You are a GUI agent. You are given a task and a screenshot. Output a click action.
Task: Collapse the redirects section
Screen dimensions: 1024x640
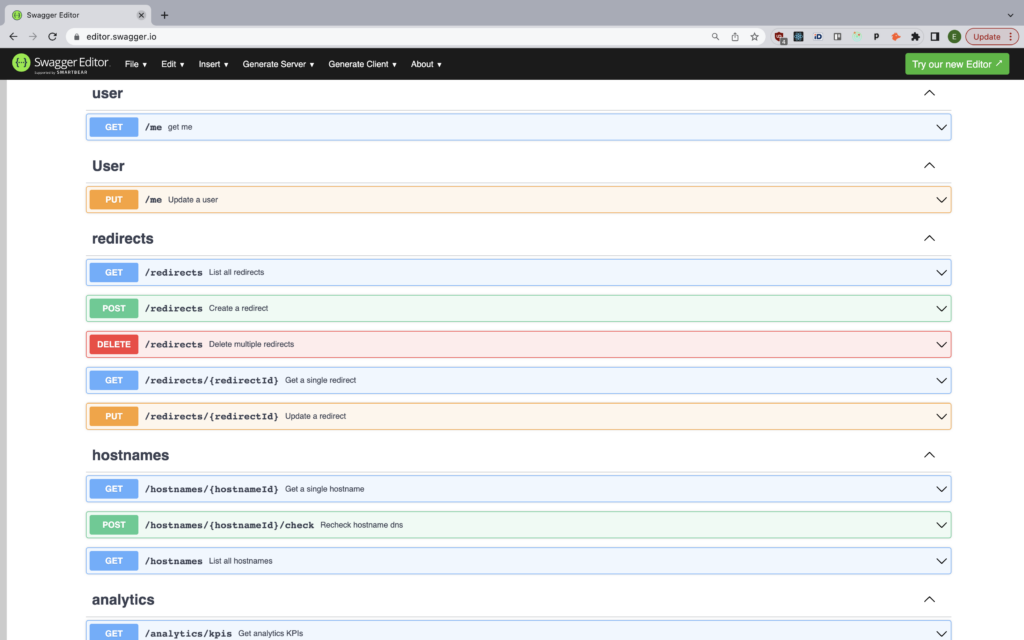tap(929, 238)
